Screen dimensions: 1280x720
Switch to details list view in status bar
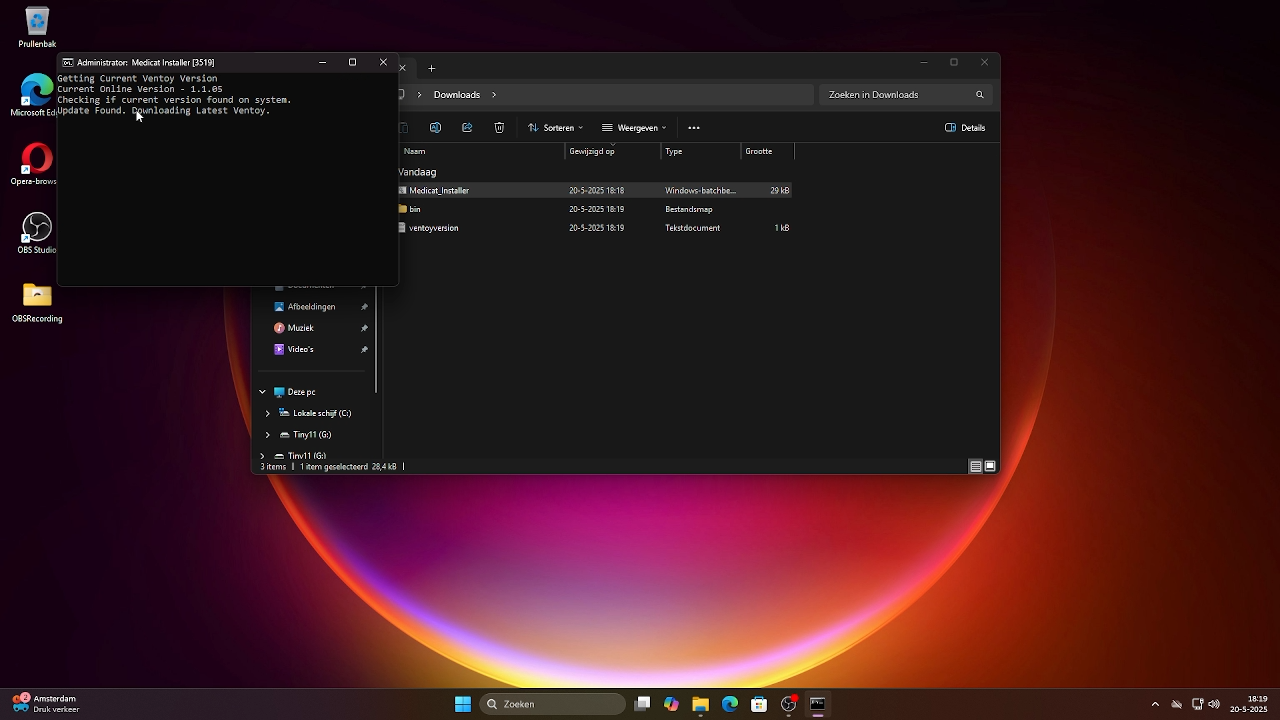point(975,466)
